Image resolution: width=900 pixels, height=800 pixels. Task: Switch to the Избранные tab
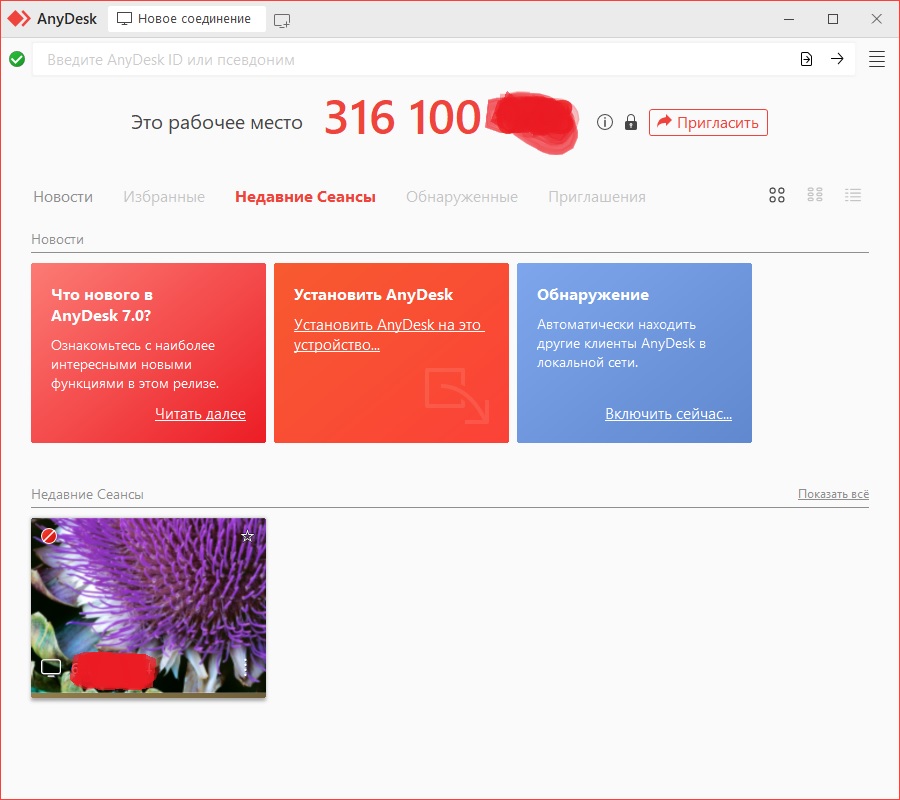pos(164,197)
